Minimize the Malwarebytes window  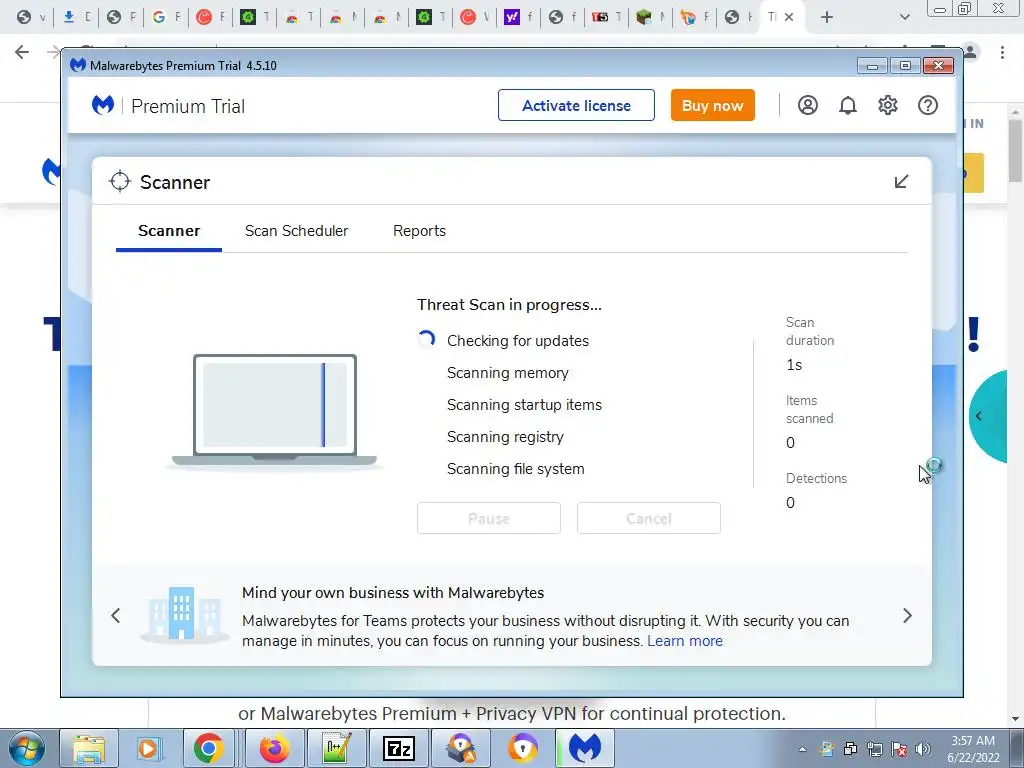point(872,66)
